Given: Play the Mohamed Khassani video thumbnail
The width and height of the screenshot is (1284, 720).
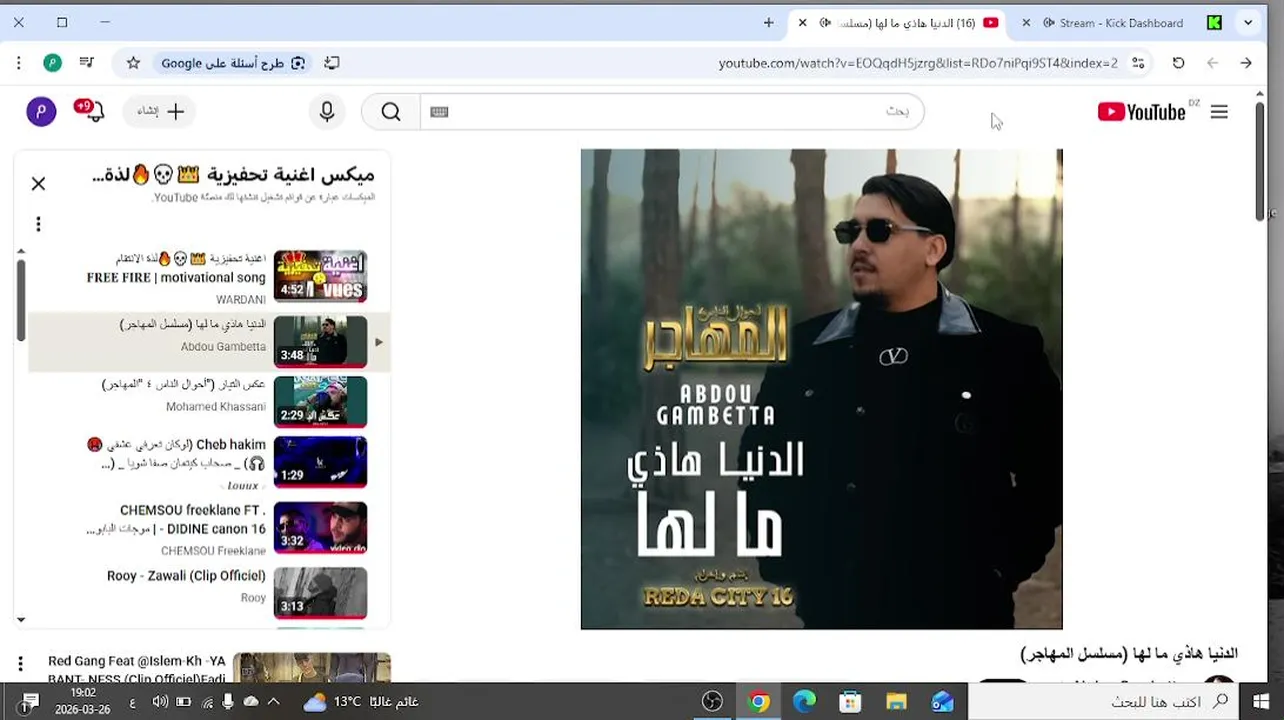Looking at the screenshot, I should point(320,401).
